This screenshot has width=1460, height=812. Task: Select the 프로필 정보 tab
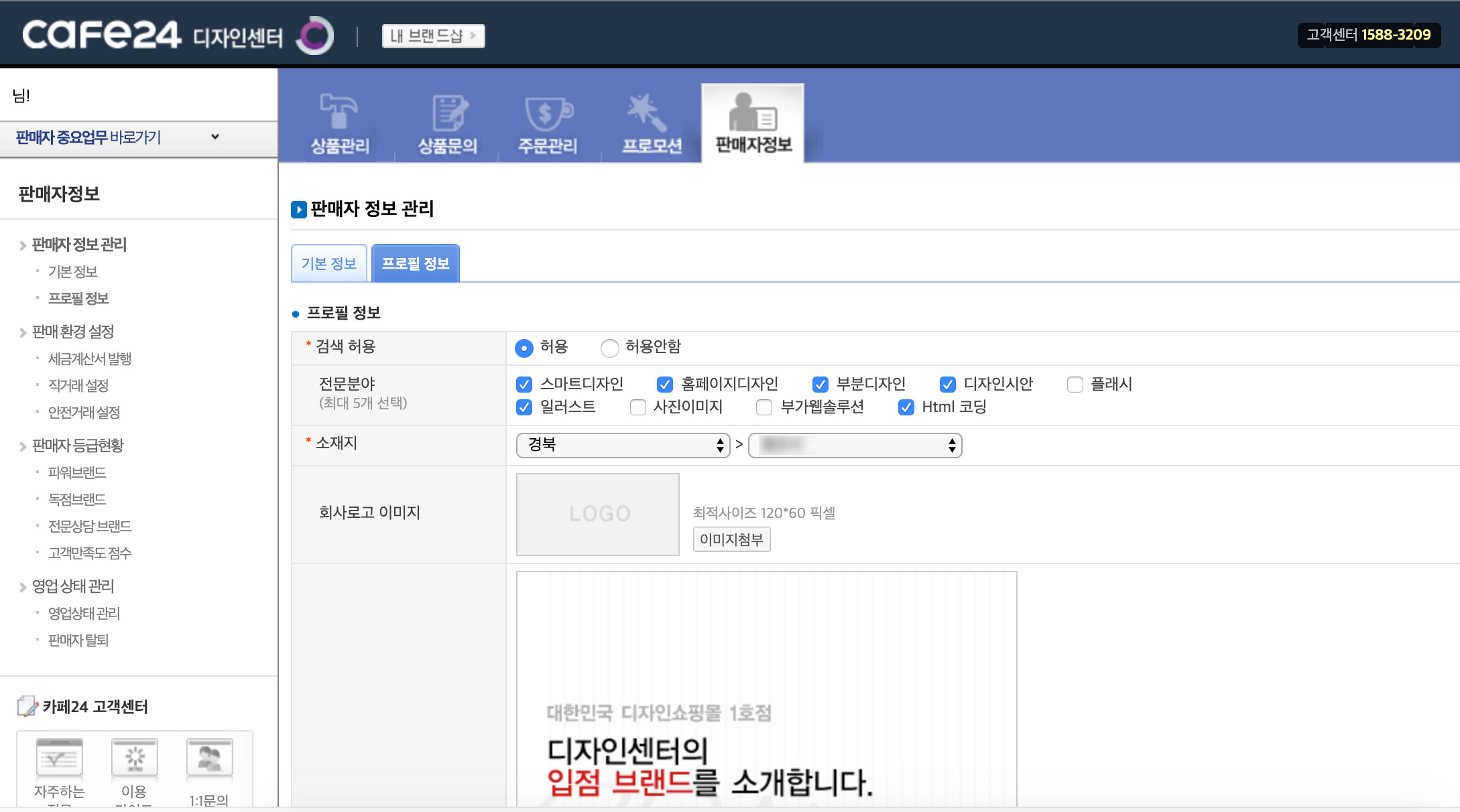[x=415, y=263]
